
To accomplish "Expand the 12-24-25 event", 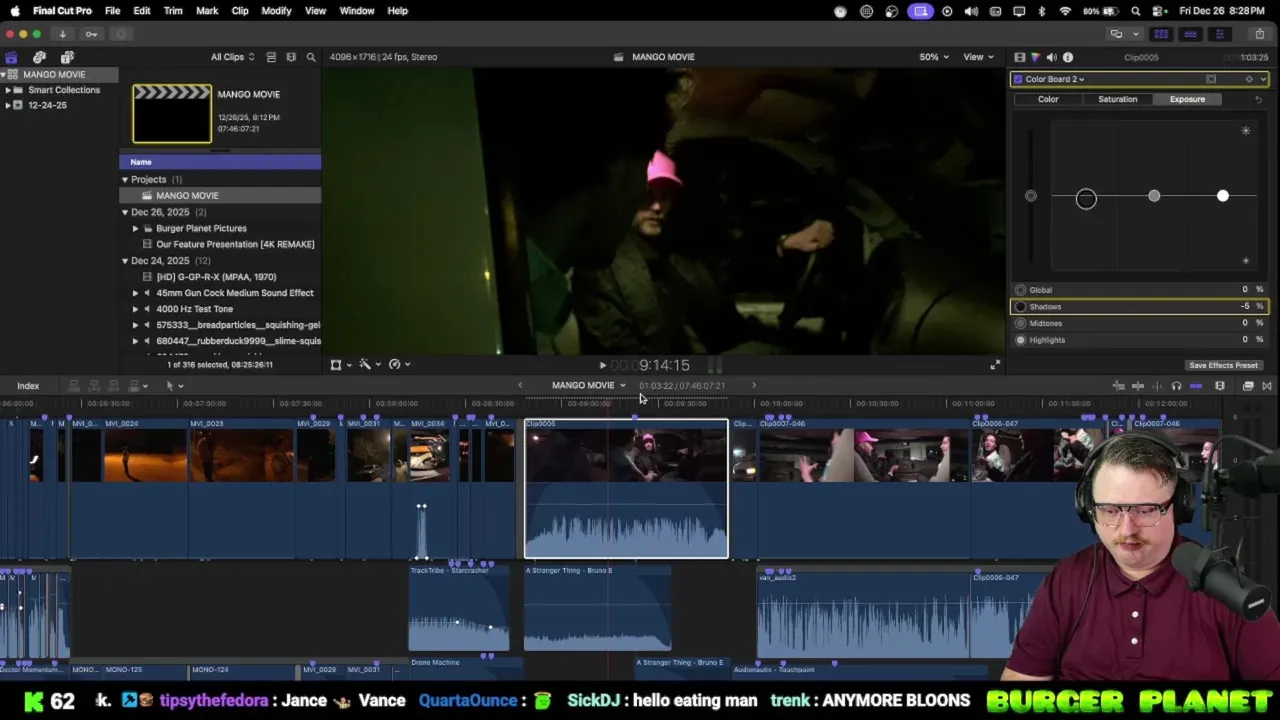I will pyautogui.click(x=8, y=105).
